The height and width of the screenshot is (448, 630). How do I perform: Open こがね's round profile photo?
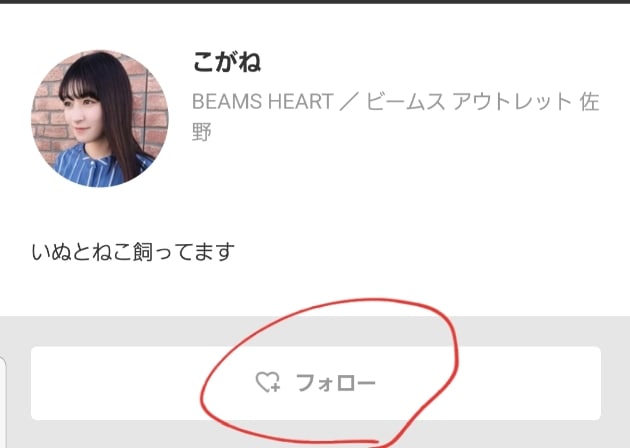click(100, 119)
